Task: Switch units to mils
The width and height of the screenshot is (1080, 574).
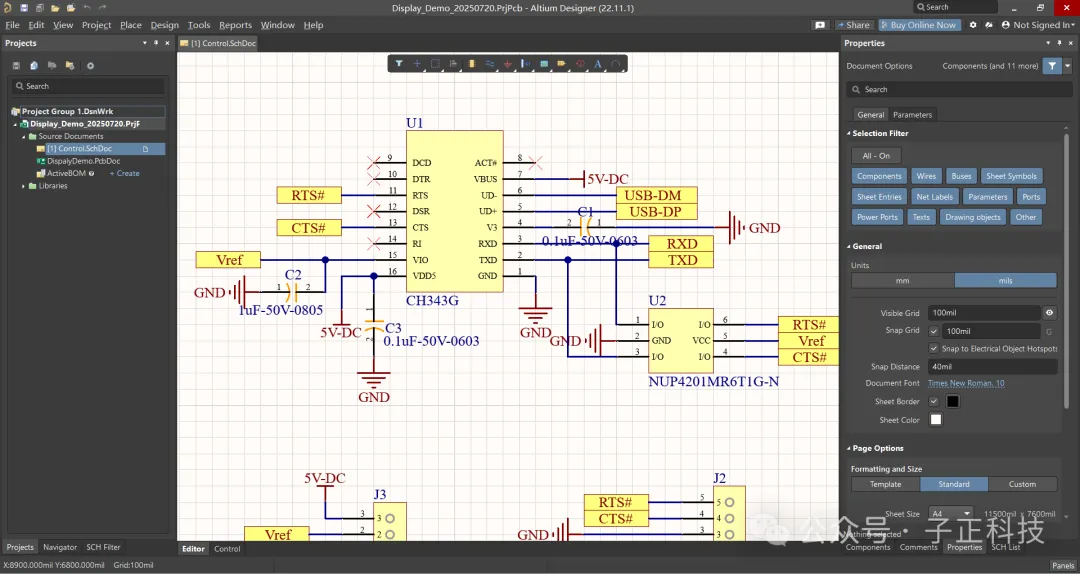Action: coord(1005,280)
